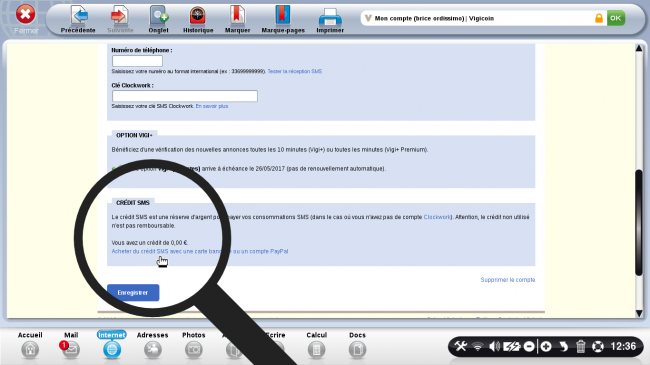Image resolution: width=650 pixels, height=365 pixels.
Task: Click the Numéro de téléphone field
Action: pyautogui.click(x=137, y=61)
